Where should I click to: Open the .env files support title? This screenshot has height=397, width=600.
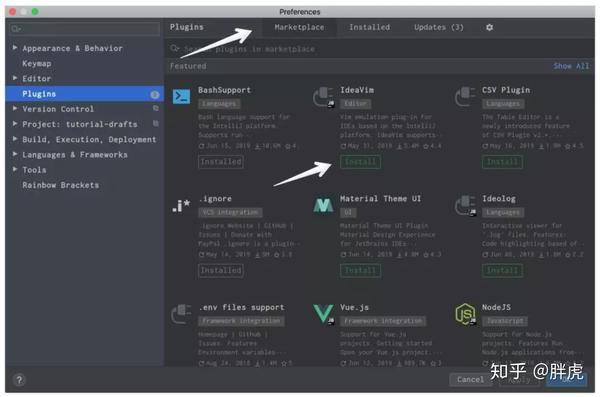point(241,308)
